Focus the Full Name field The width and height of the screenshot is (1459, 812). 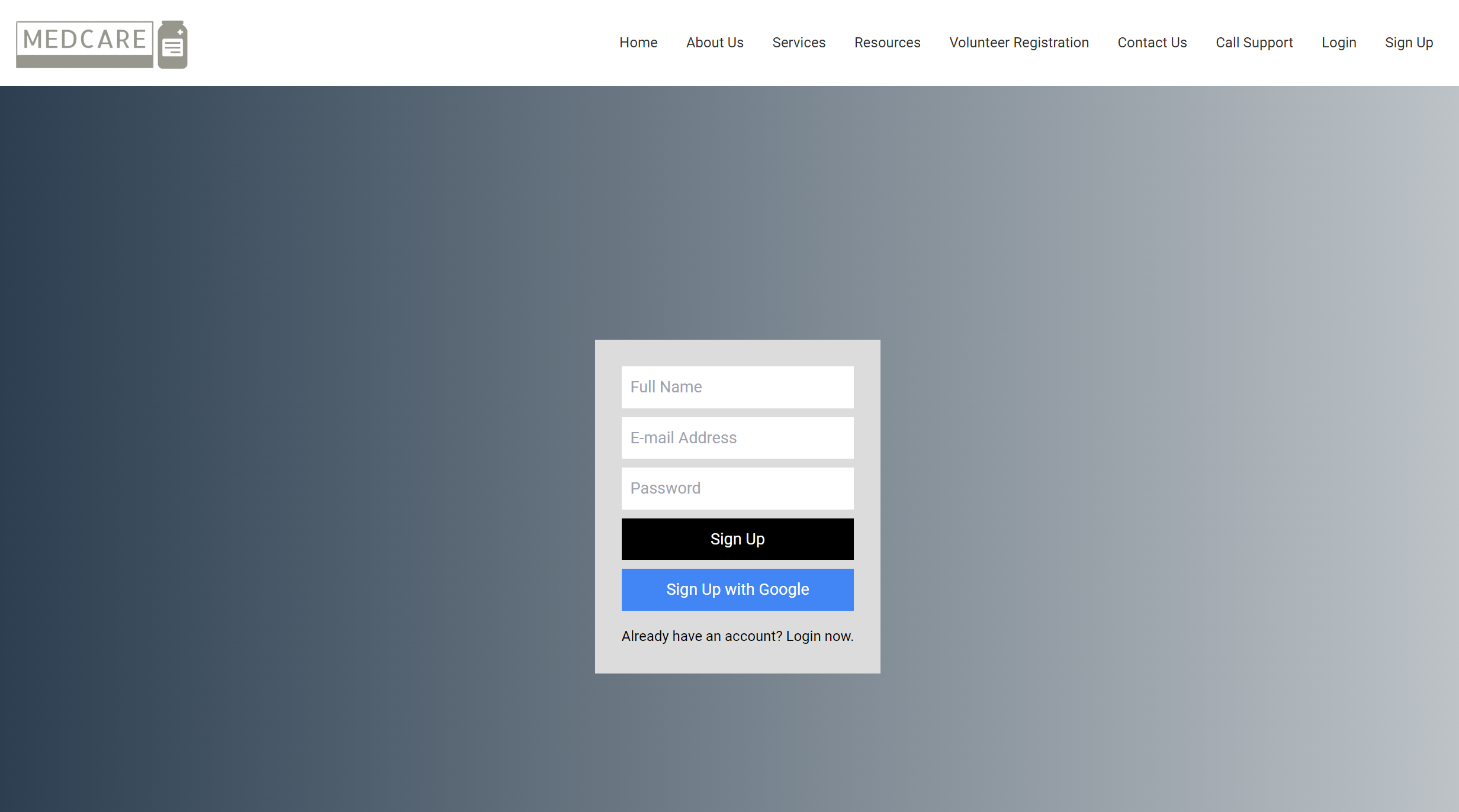737,387
